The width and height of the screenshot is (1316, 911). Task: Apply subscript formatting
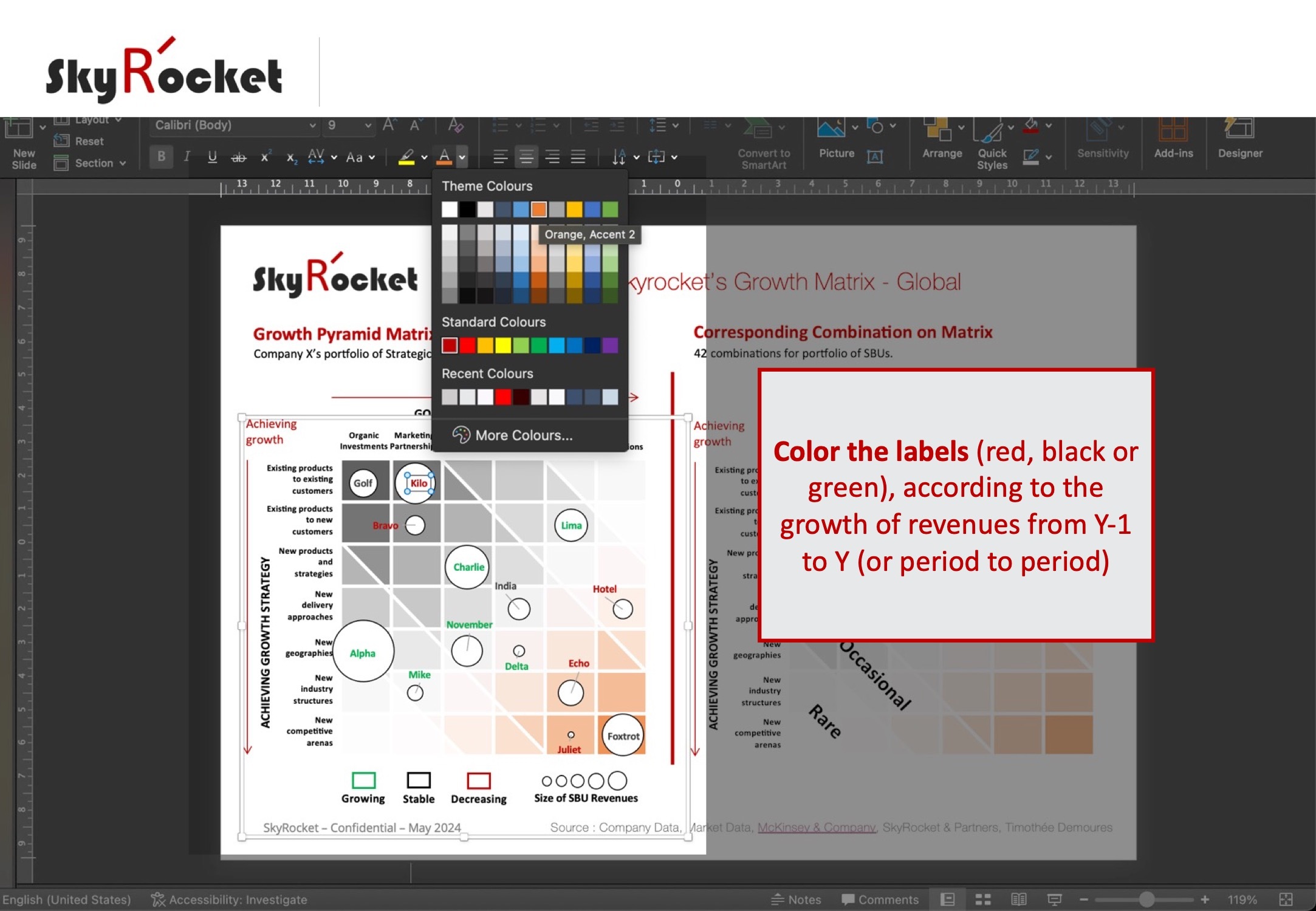[x=292, y=157]
